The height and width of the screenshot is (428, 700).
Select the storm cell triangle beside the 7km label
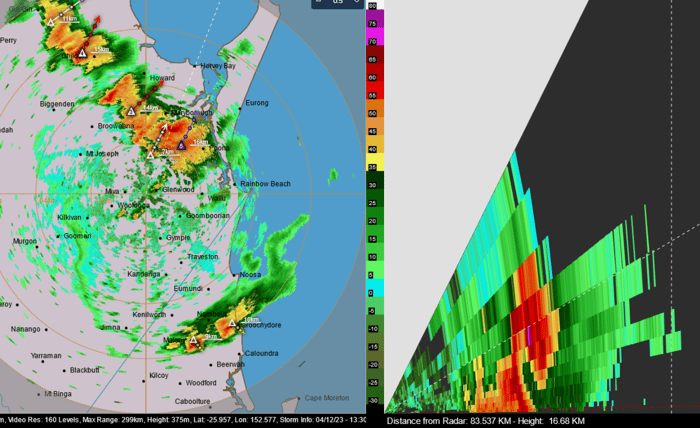click(150, 155)
